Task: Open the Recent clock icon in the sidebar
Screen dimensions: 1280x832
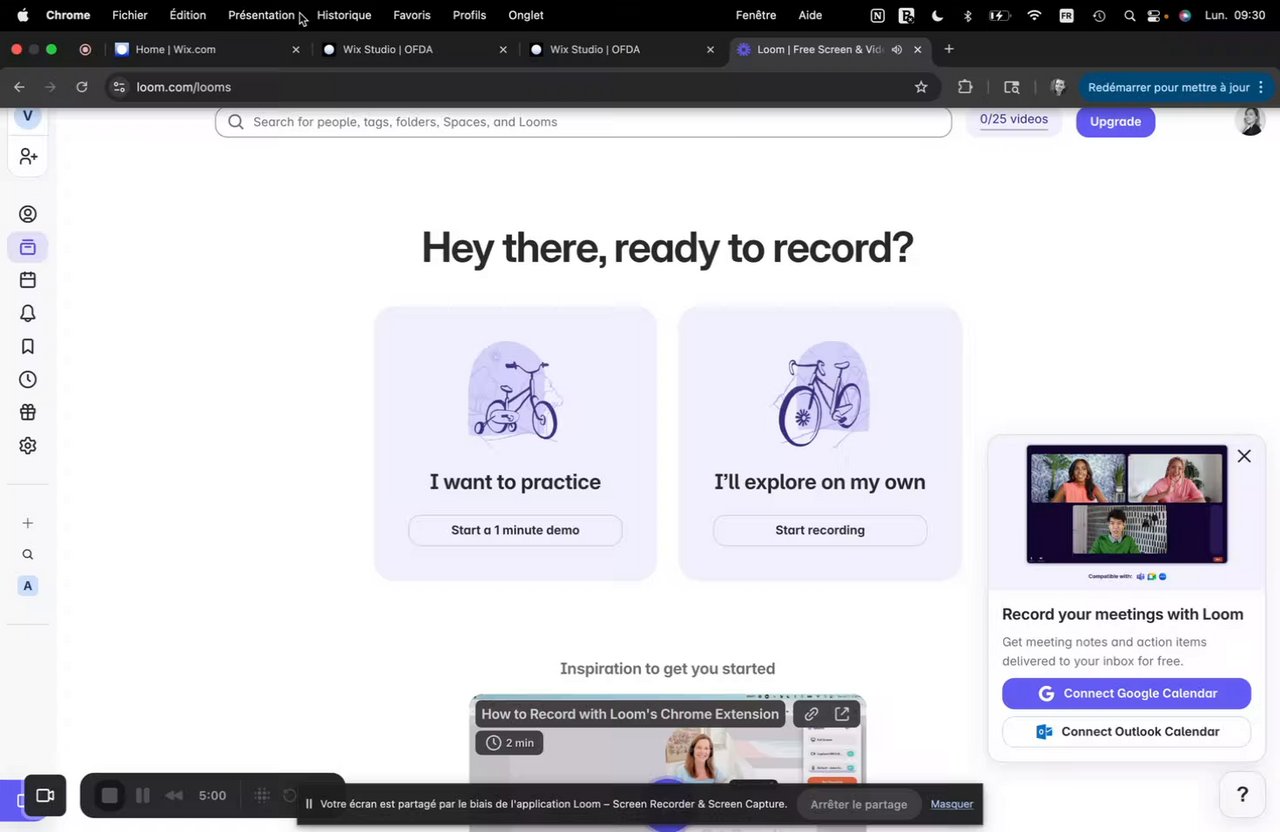Action: 28,379
